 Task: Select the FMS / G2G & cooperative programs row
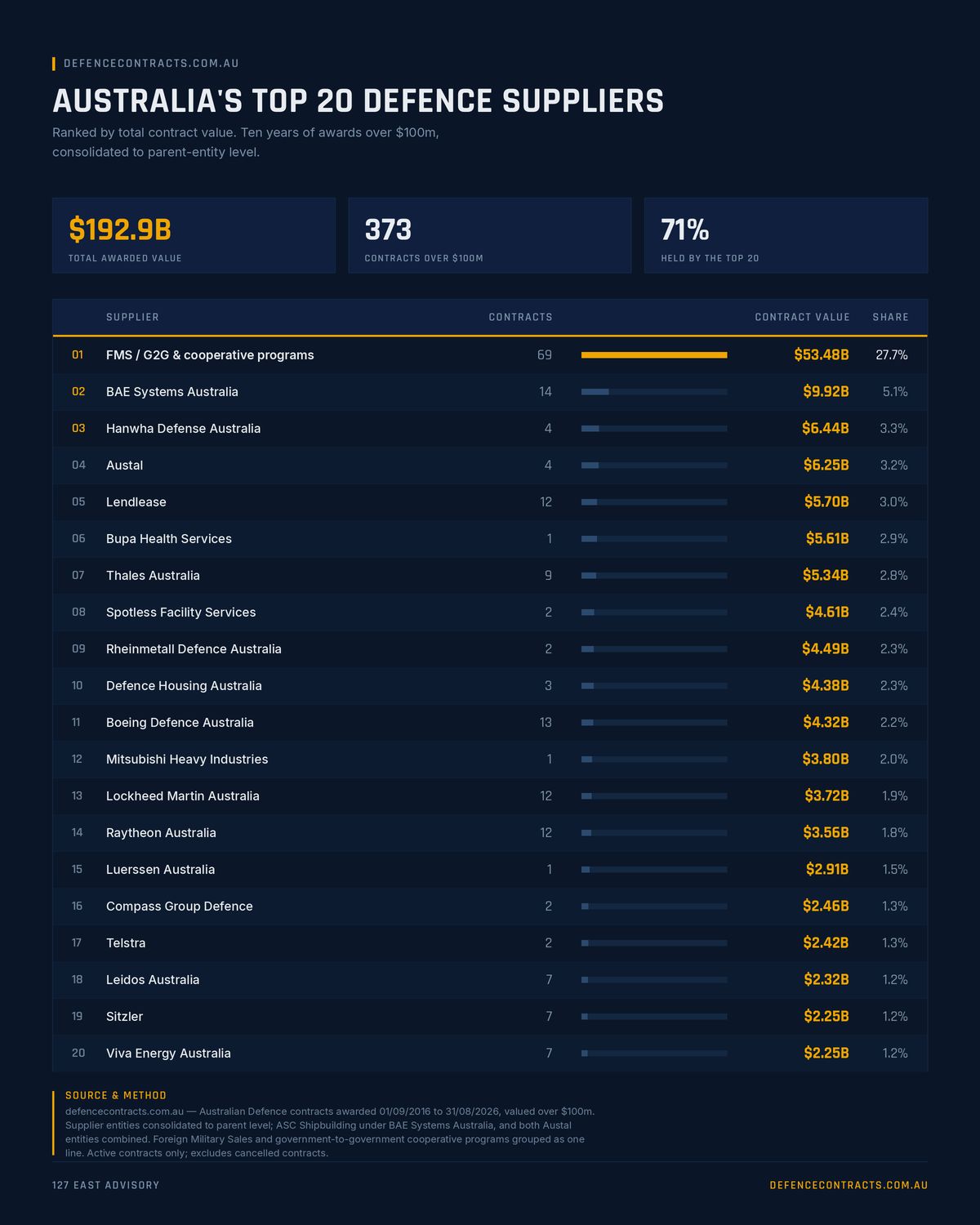tap(490, 355)
